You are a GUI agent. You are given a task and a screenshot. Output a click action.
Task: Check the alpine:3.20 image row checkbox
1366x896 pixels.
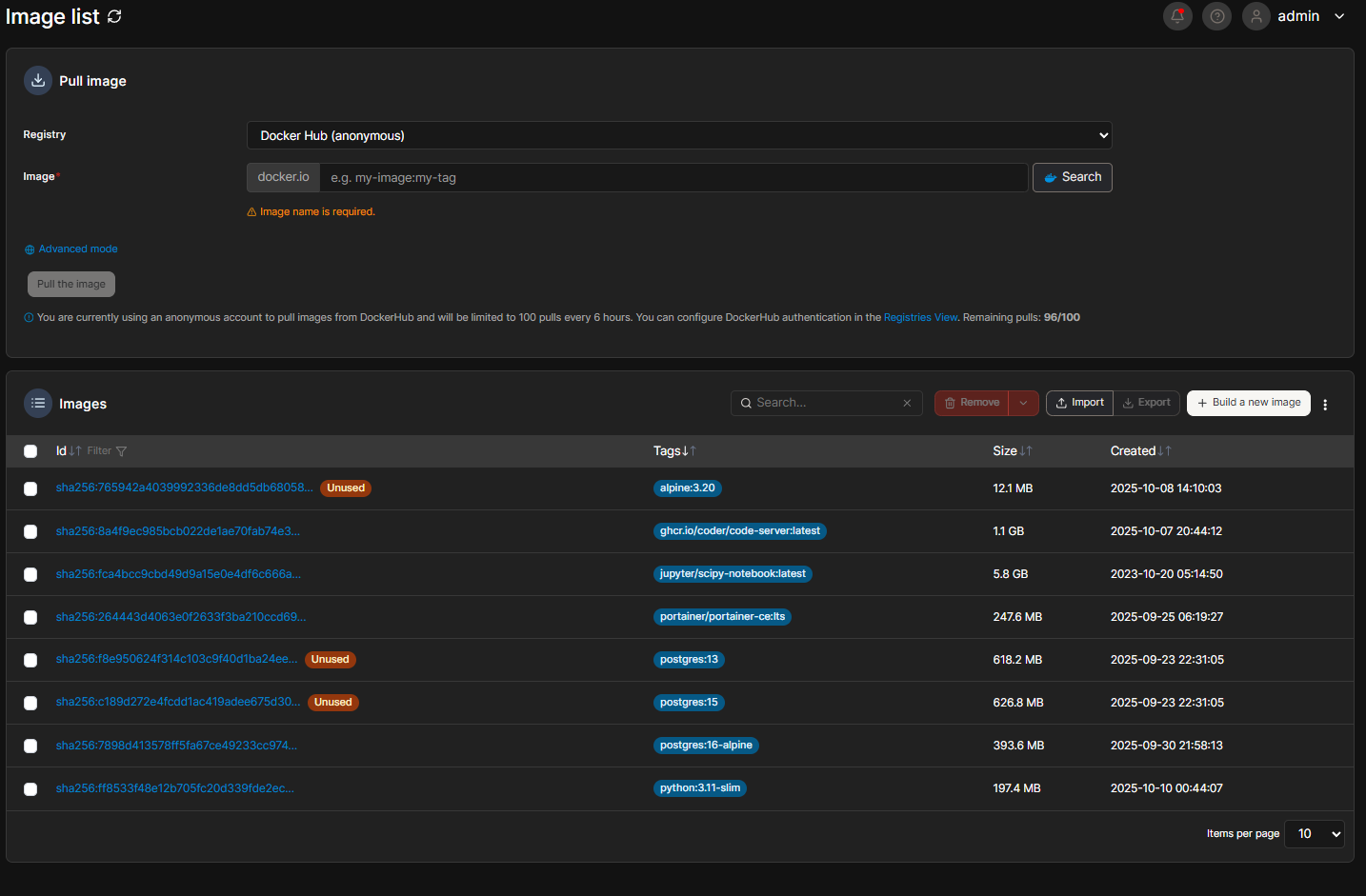click(x=30, y=488)
